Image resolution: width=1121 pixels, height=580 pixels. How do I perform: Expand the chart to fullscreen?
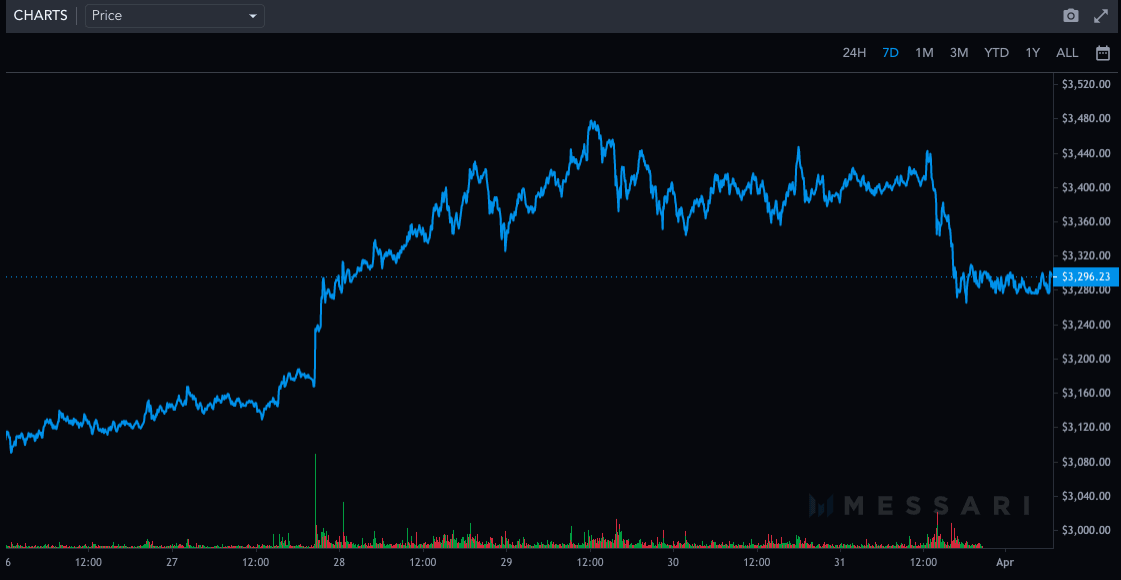[x=1101, y=15]
